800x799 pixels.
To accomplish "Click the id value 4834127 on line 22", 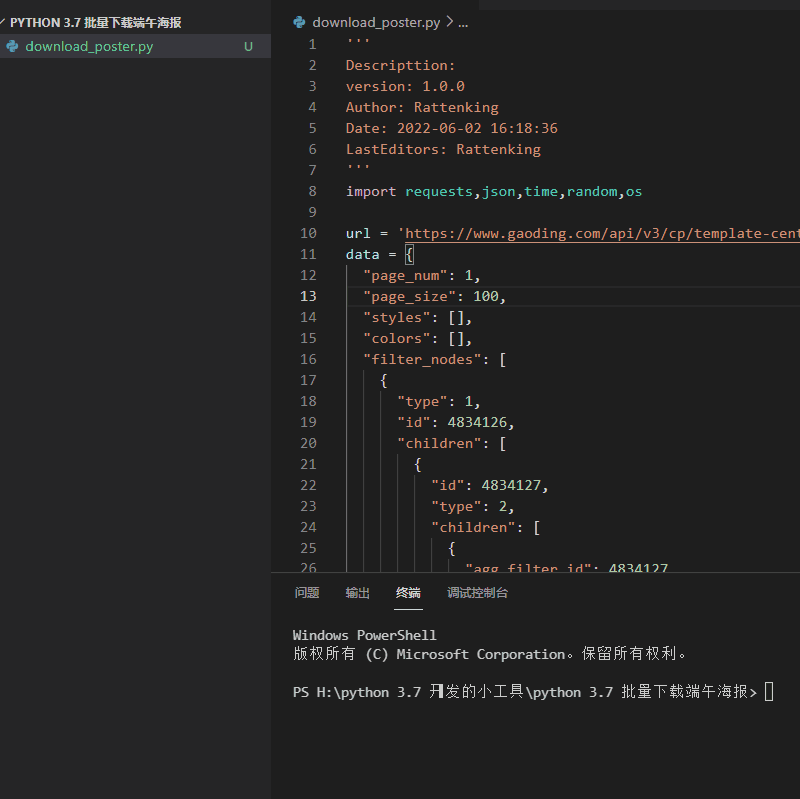I will (x=511, y=485).
